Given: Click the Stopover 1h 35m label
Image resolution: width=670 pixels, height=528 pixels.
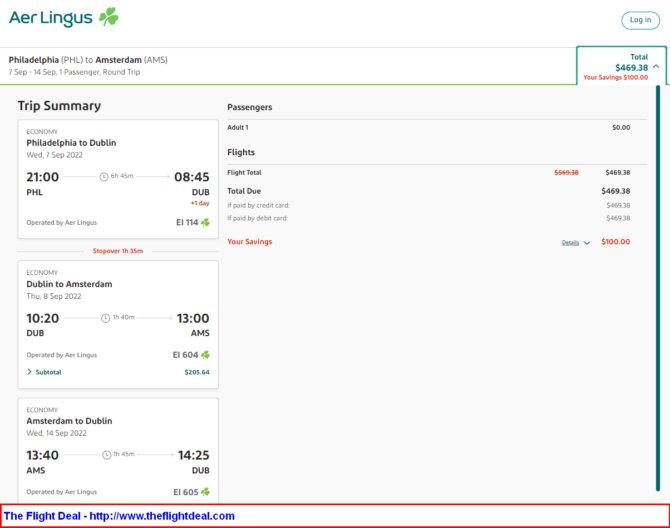Looking at the screenshot, I should pyautogui.click(x=118, y=251).
